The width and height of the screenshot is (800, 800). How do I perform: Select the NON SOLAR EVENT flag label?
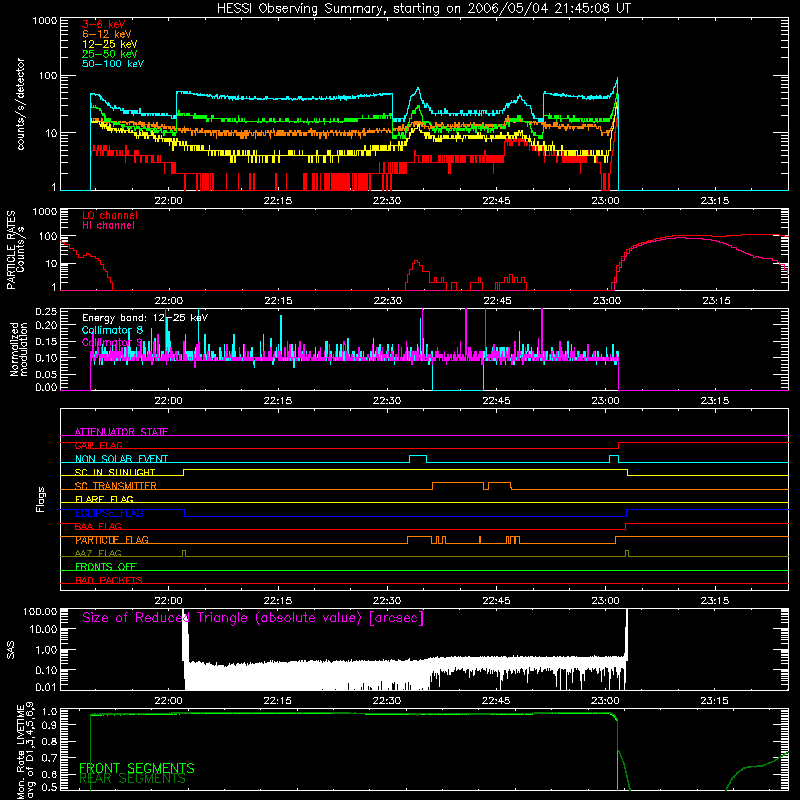click(121, 459)
